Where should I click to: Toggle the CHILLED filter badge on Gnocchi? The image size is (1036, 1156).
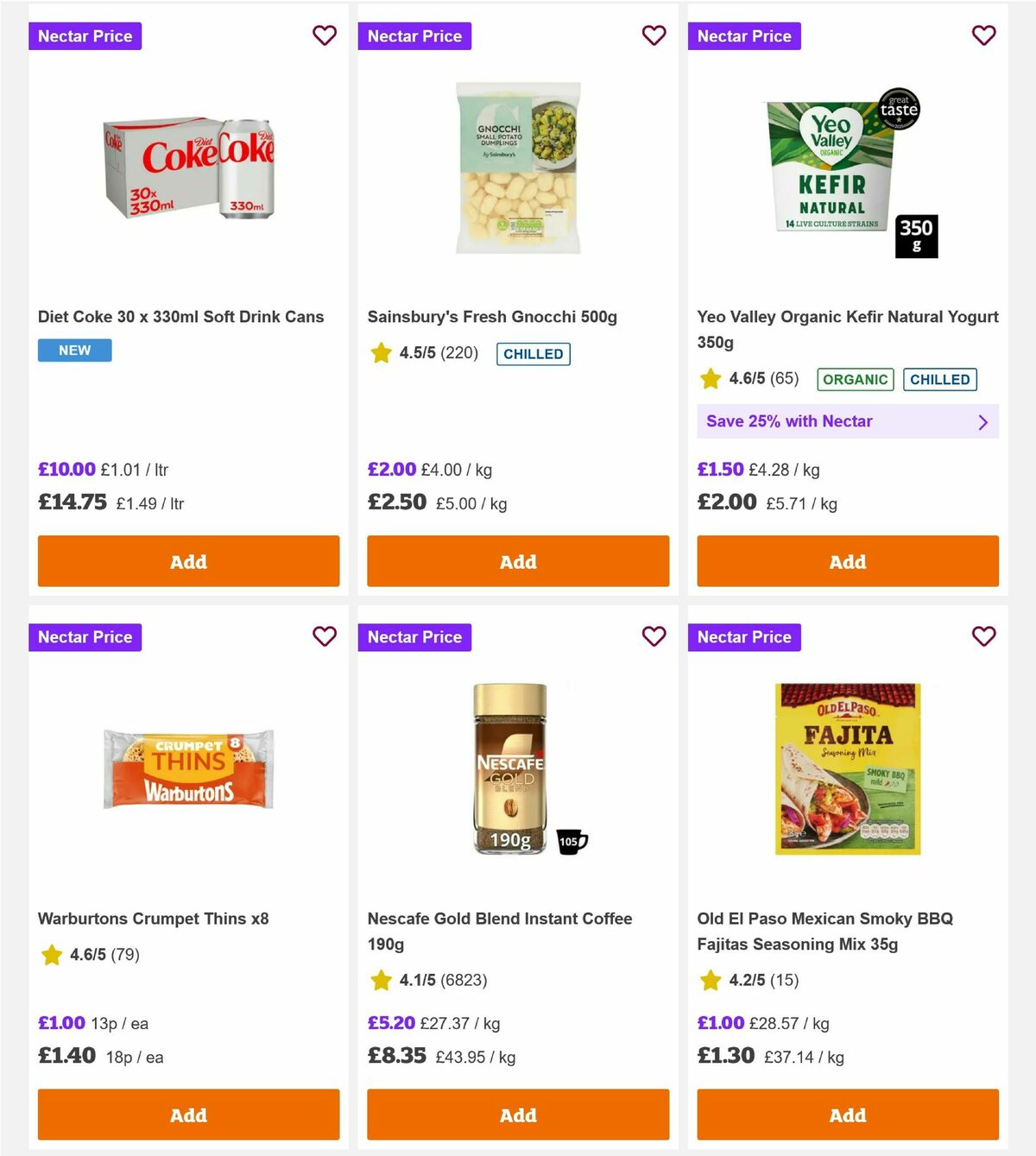point(533,354)
